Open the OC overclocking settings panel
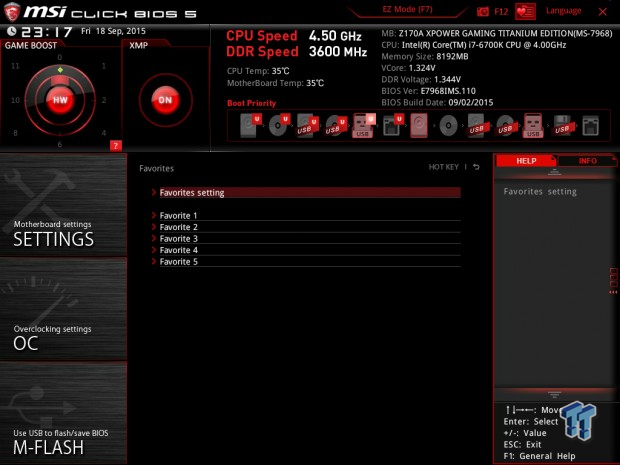 tap(63, 309)
